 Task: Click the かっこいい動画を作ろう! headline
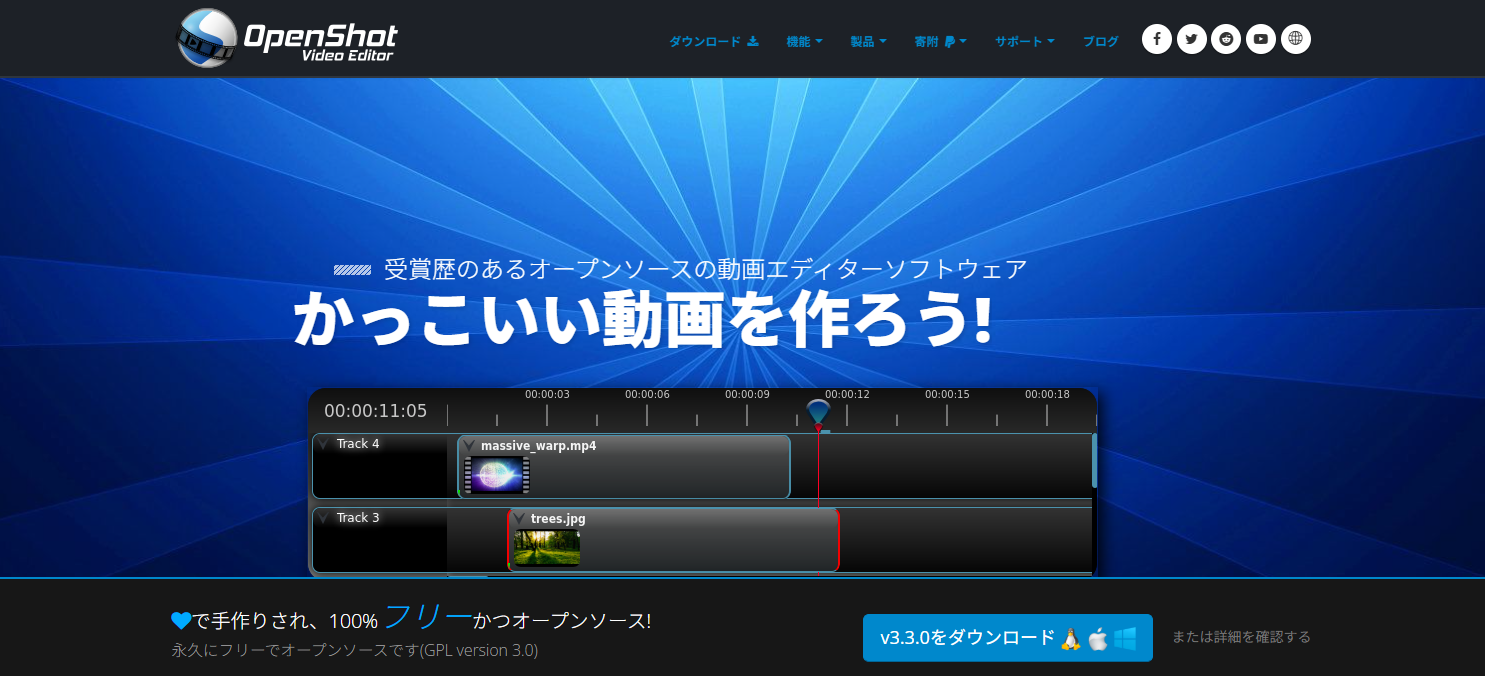643,318
